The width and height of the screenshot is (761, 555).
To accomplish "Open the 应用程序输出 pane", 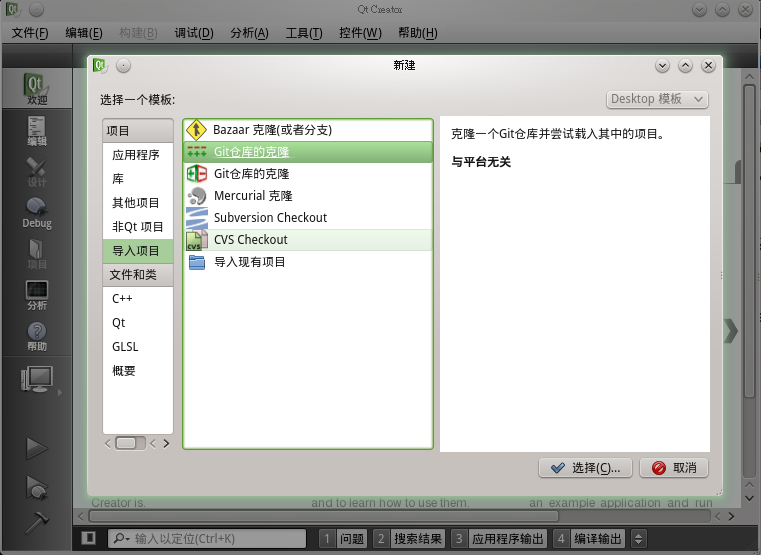I will tap(499, 539).
